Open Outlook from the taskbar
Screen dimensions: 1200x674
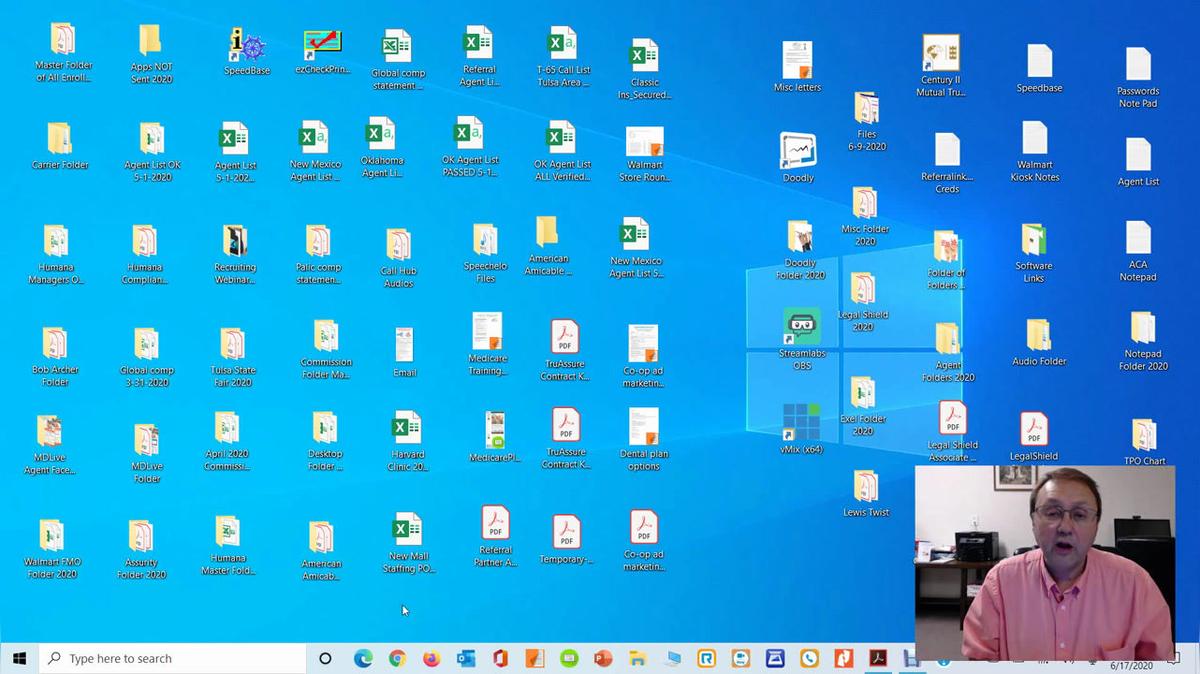465,658
